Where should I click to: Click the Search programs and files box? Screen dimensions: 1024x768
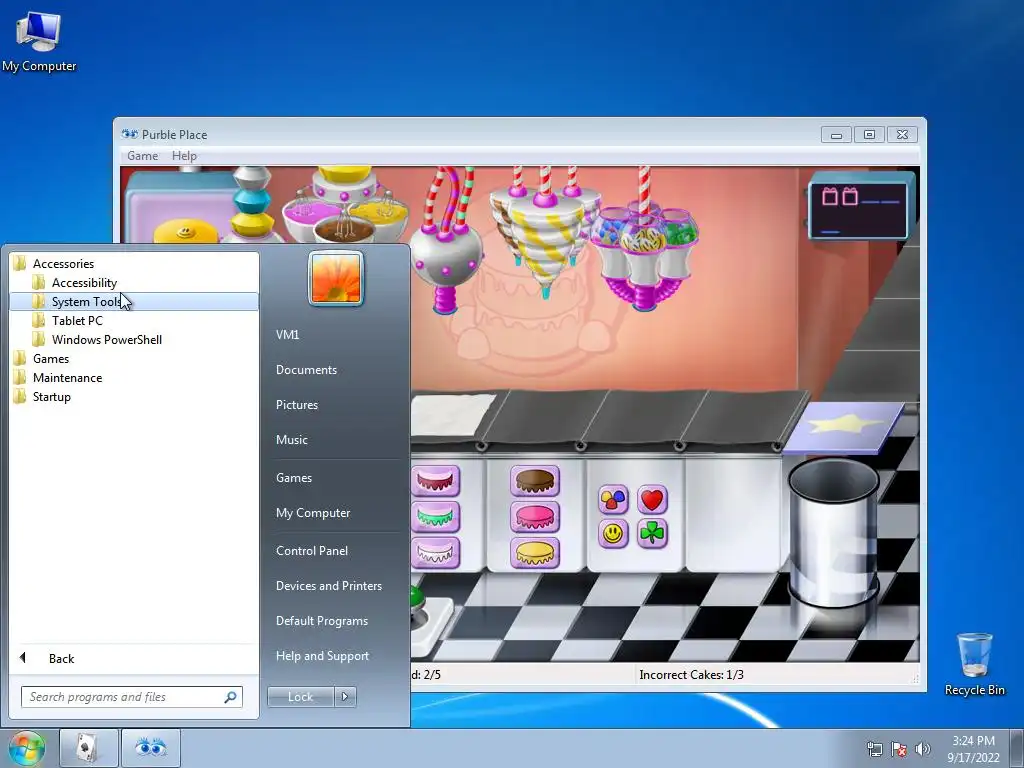(132, 697)
